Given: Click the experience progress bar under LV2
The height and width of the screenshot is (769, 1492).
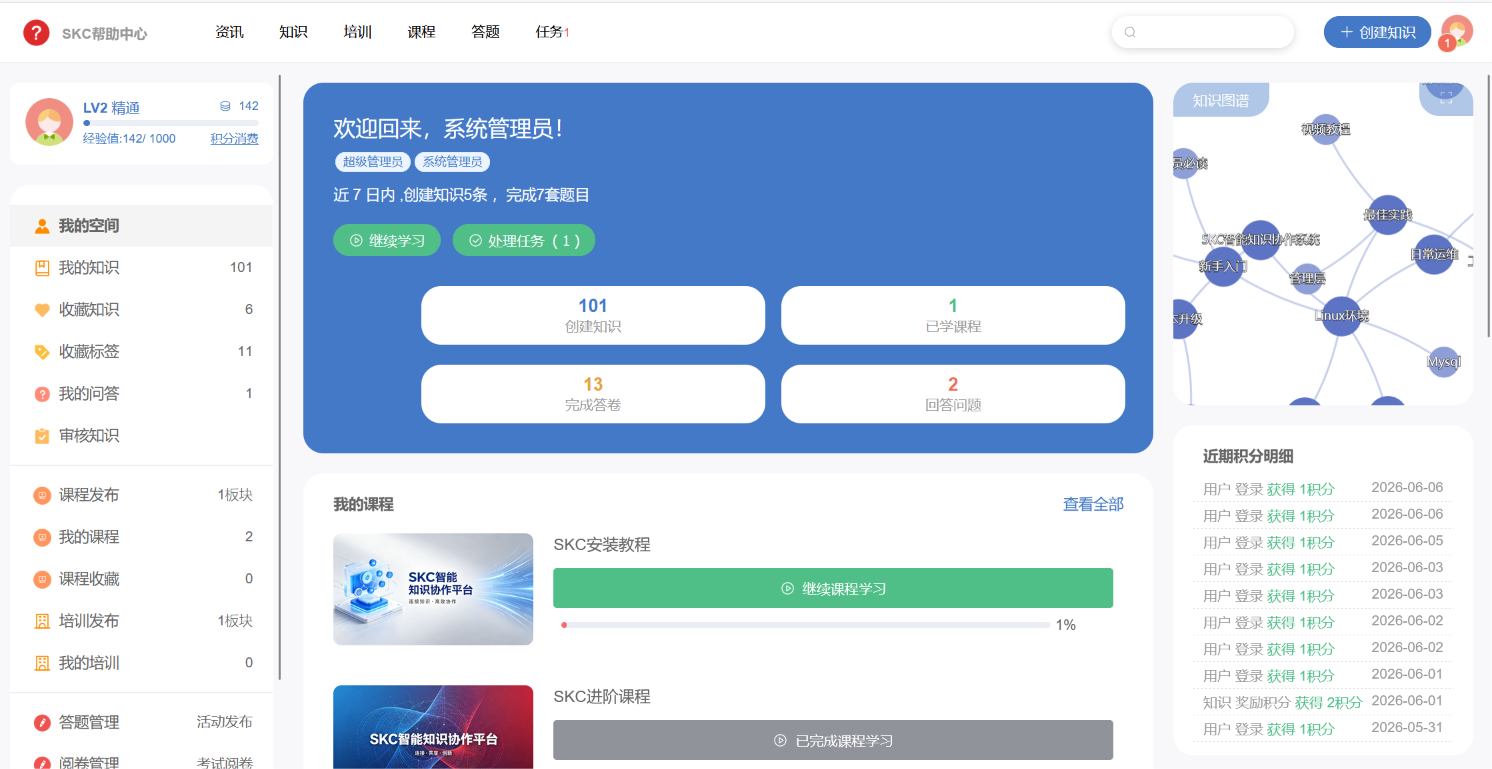Looking at the screenshot, I should [x=170, y=123].
